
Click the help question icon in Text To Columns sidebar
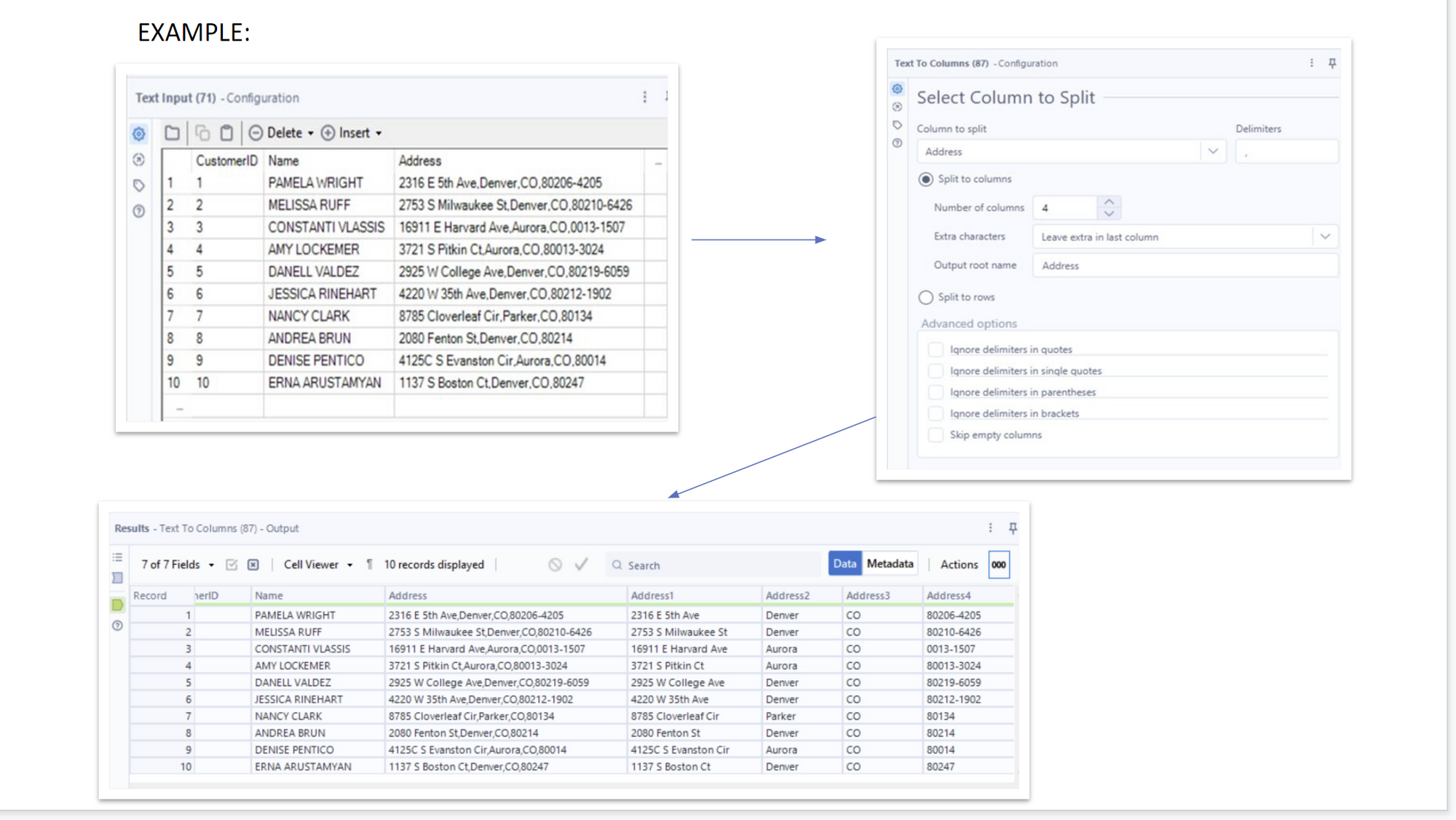pyautogui.click(x=898, y=143)
